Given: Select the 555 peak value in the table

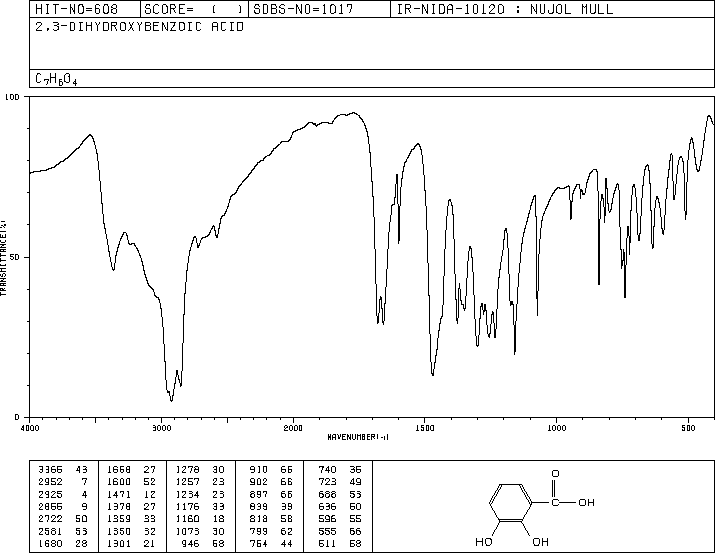Looking at the screenshot, I should coord(327,531).
